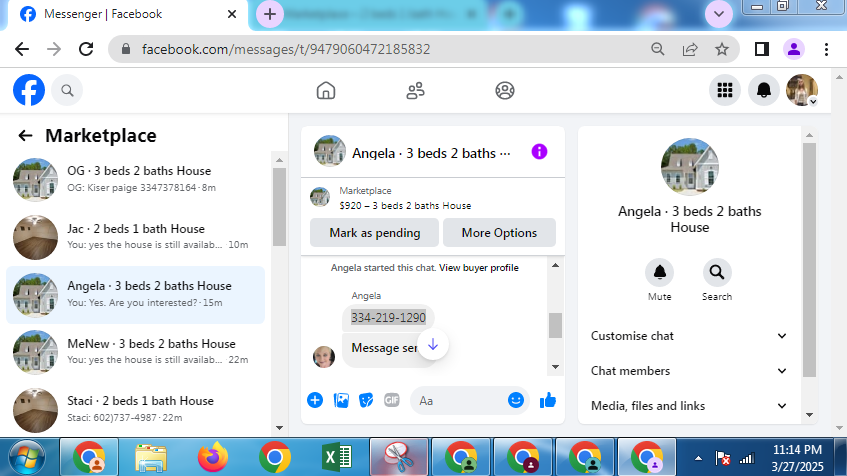Click the info panel scrollbar thumb
Screen dimensions: 847x476
tap(809, 259)
